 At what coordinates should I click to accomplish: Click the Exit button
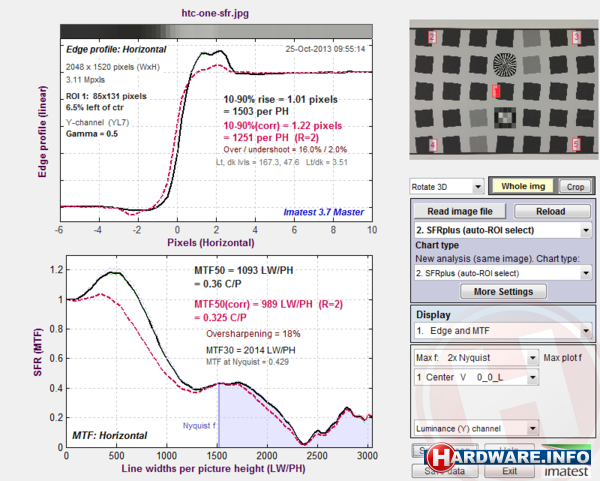coord(509,471)
